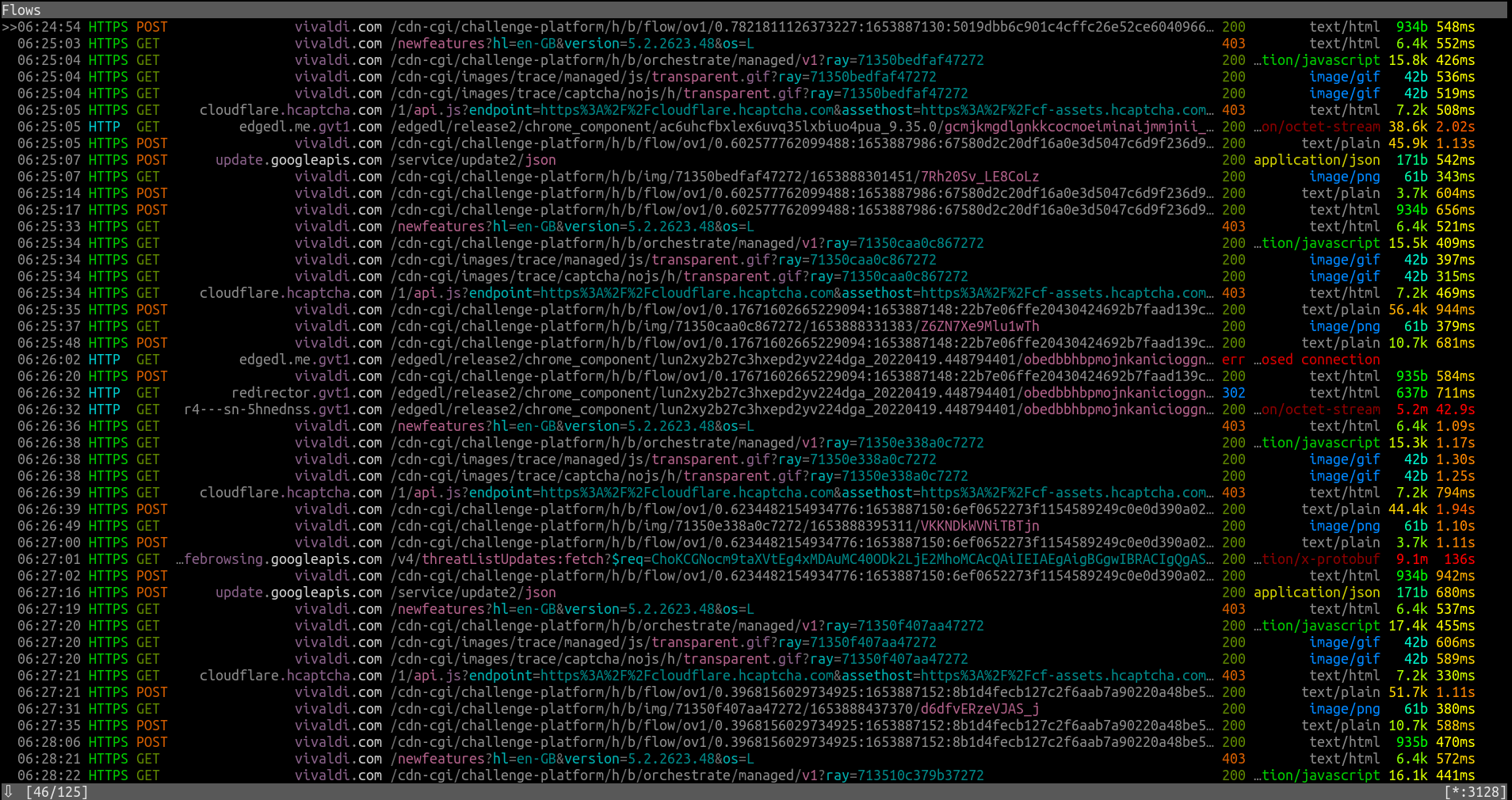Click the selected-flow cursor marker at 06:24:54
This screenshot has height=800, width=1512.
[x=9, y=27]
